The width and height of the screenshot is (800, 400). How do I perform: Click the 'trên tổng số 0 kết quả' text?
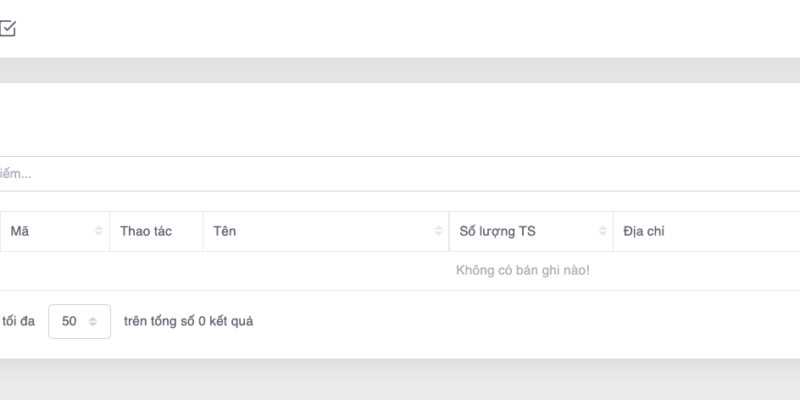point(188,322)
